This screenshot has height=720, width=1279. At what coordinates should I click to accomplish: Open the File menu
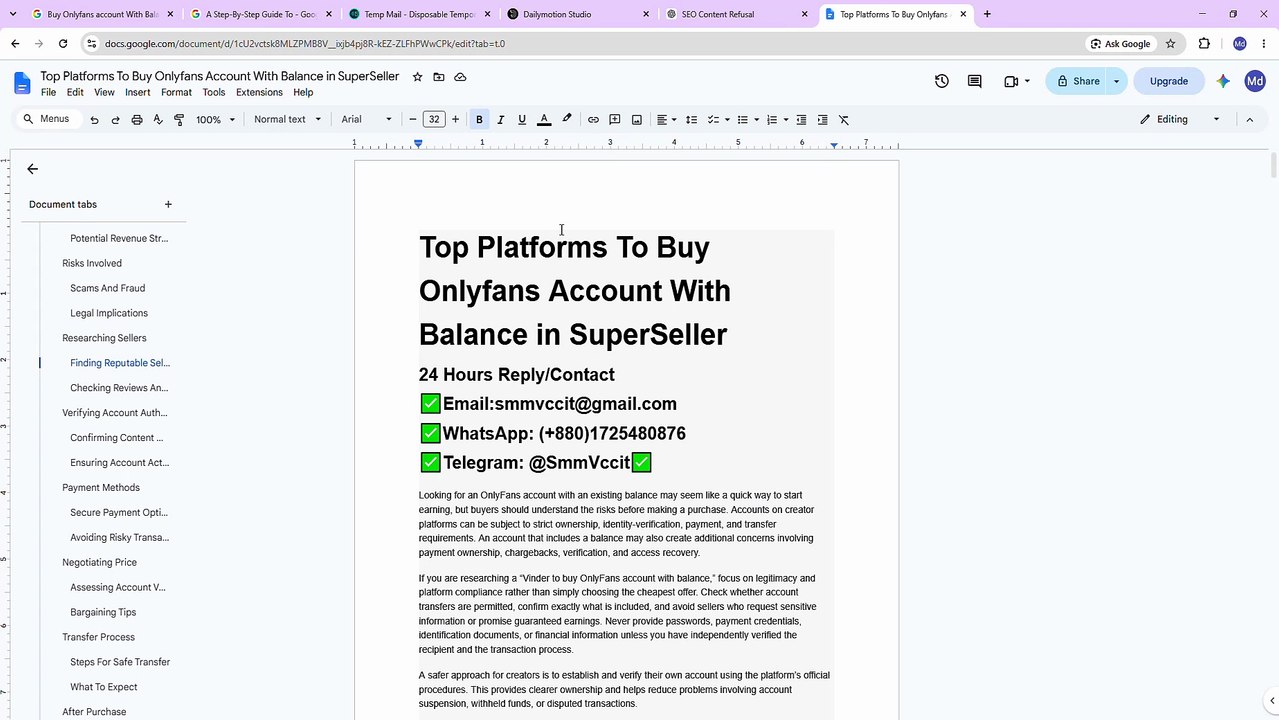[x=48, y=93]
